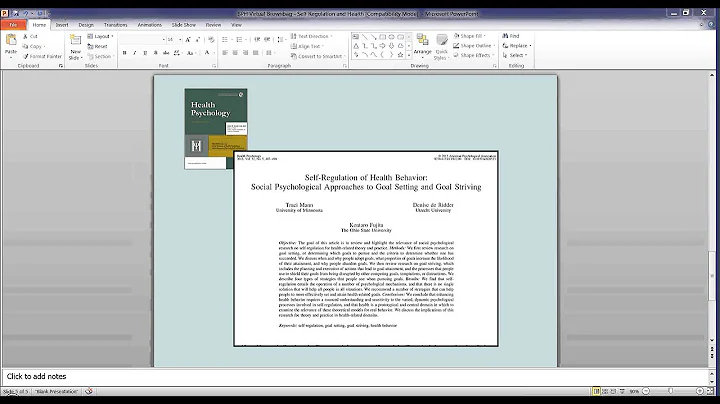Align text right in Paragraph group

tap(245, 53)
